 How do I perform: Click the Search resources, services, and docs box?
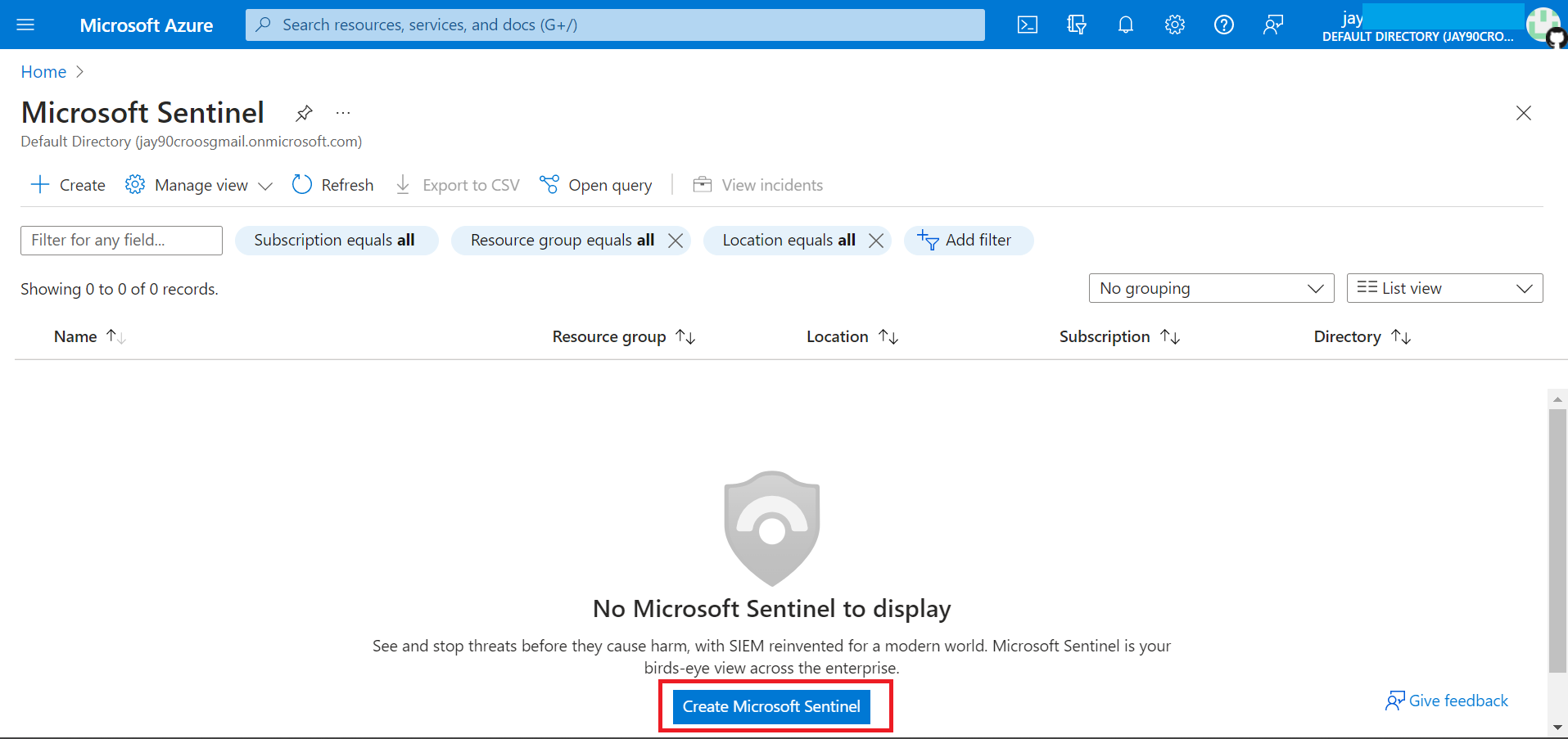615,25
